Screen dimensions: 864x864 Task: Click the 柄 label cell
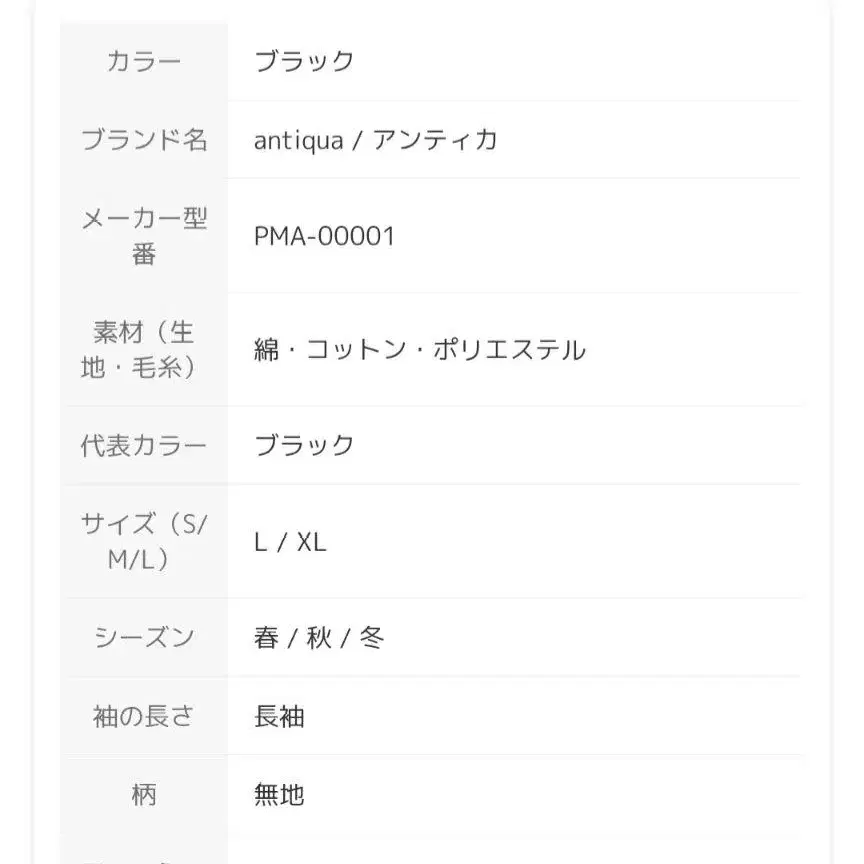coord(144,795)
